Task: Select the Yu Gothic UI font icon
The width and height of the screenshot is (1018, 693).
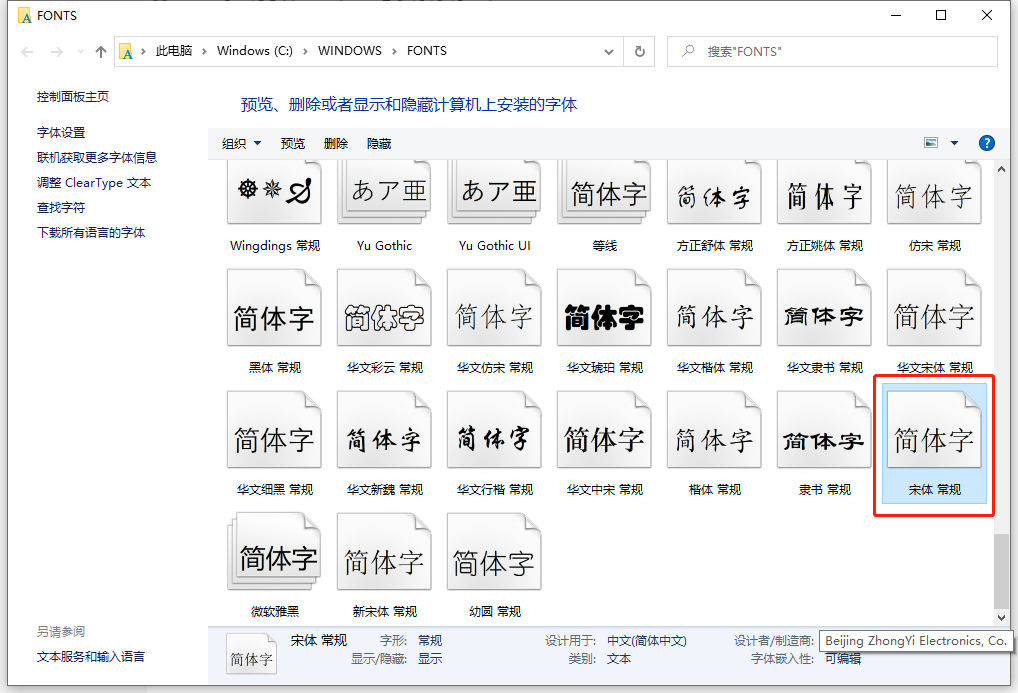Action: (x=494, y=192)
